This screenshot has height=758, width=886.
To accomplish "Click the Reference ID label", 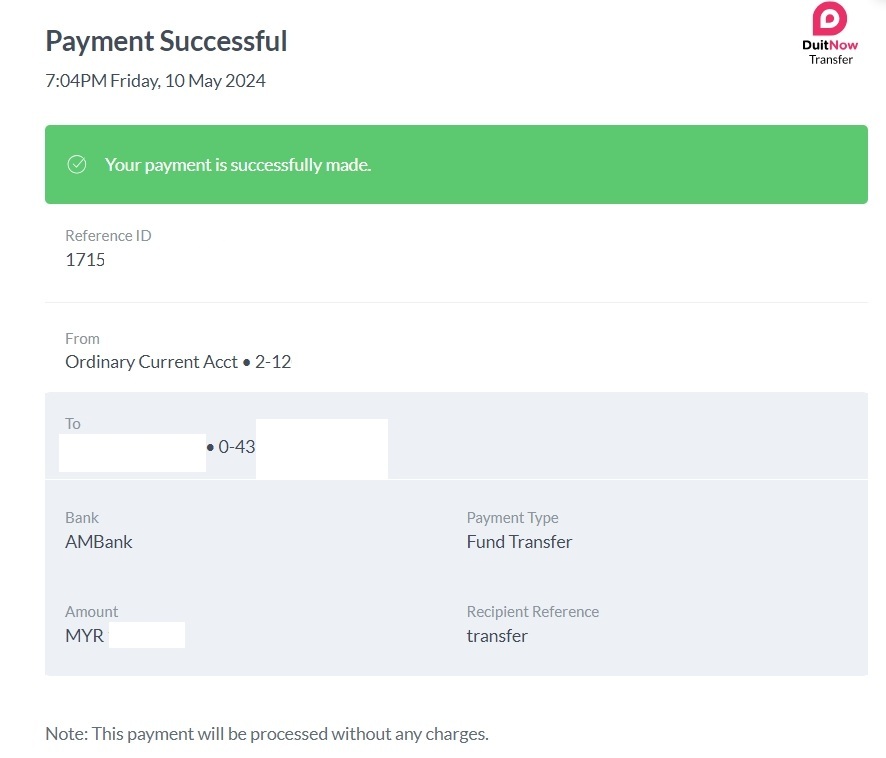I will (x=108, y=236).
